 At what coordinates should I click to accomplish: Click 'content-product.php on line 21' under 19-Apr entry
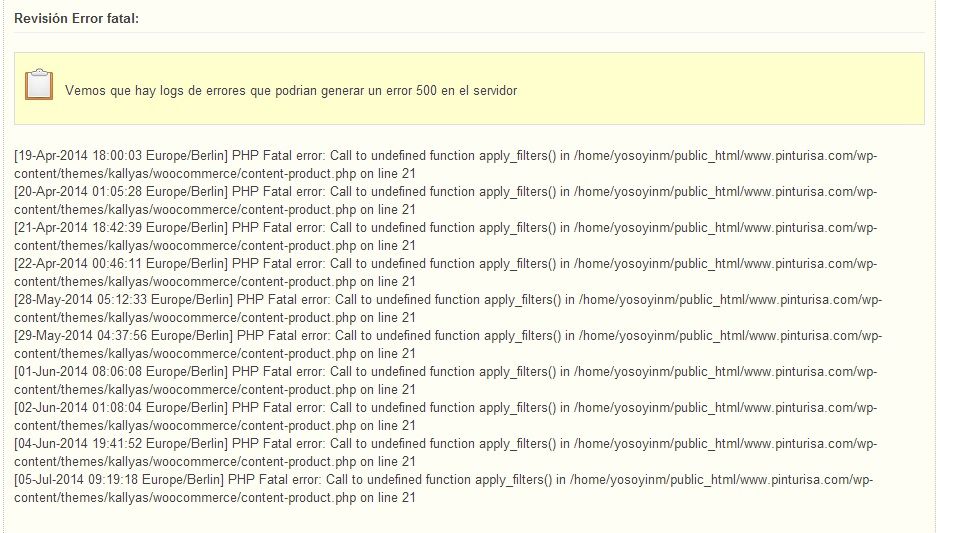click(328, 174)
